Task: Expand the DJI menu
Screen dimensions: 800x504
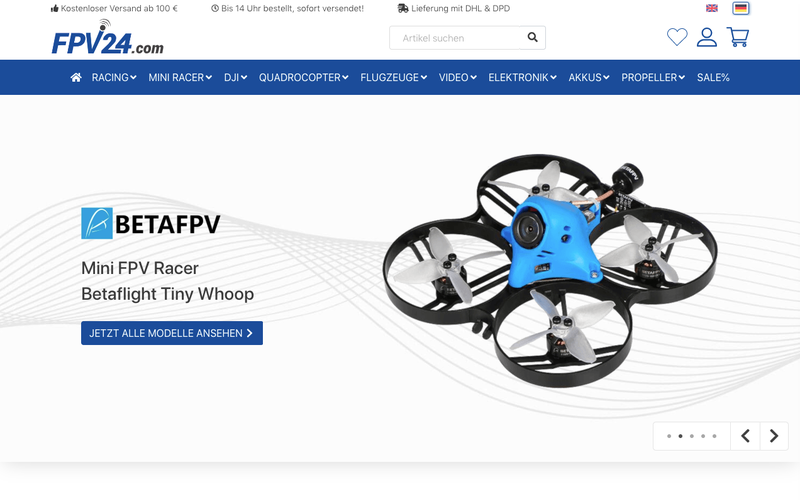Action: click(x=235, y=78)
